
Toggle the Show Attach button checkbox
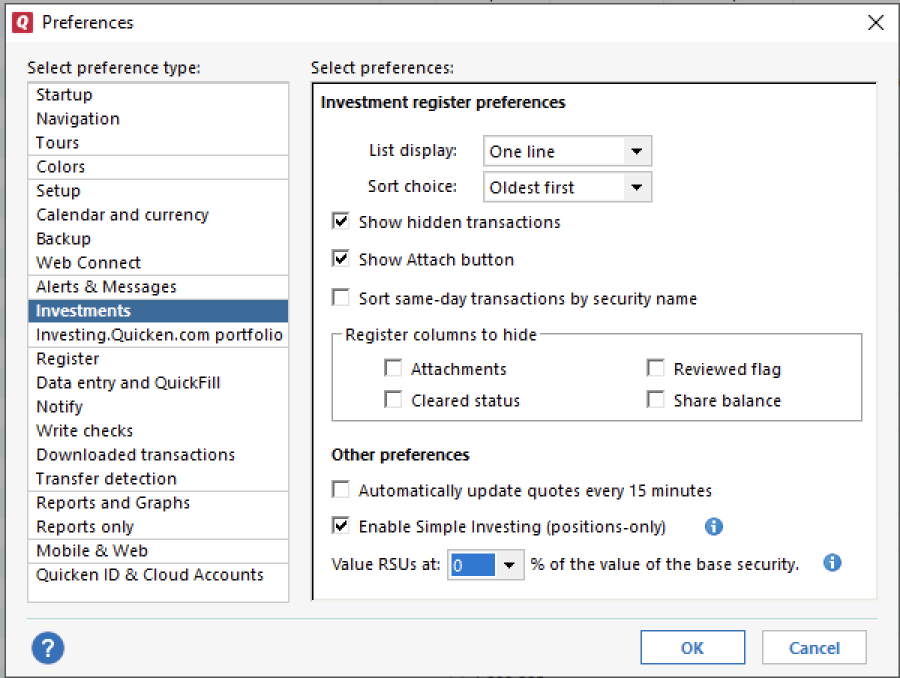click(341, 259)
